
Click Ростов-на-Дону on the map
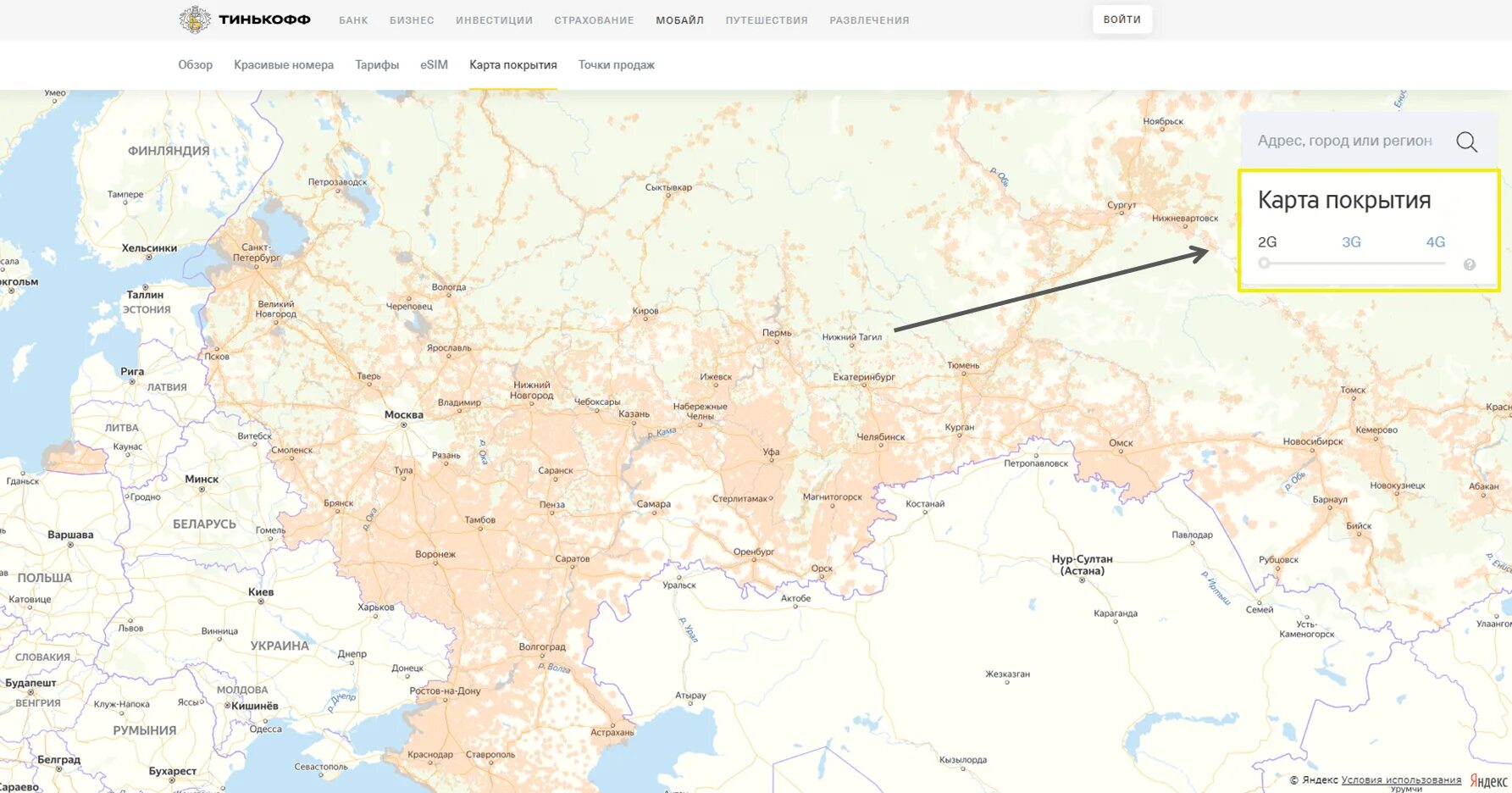click(445, 691)
